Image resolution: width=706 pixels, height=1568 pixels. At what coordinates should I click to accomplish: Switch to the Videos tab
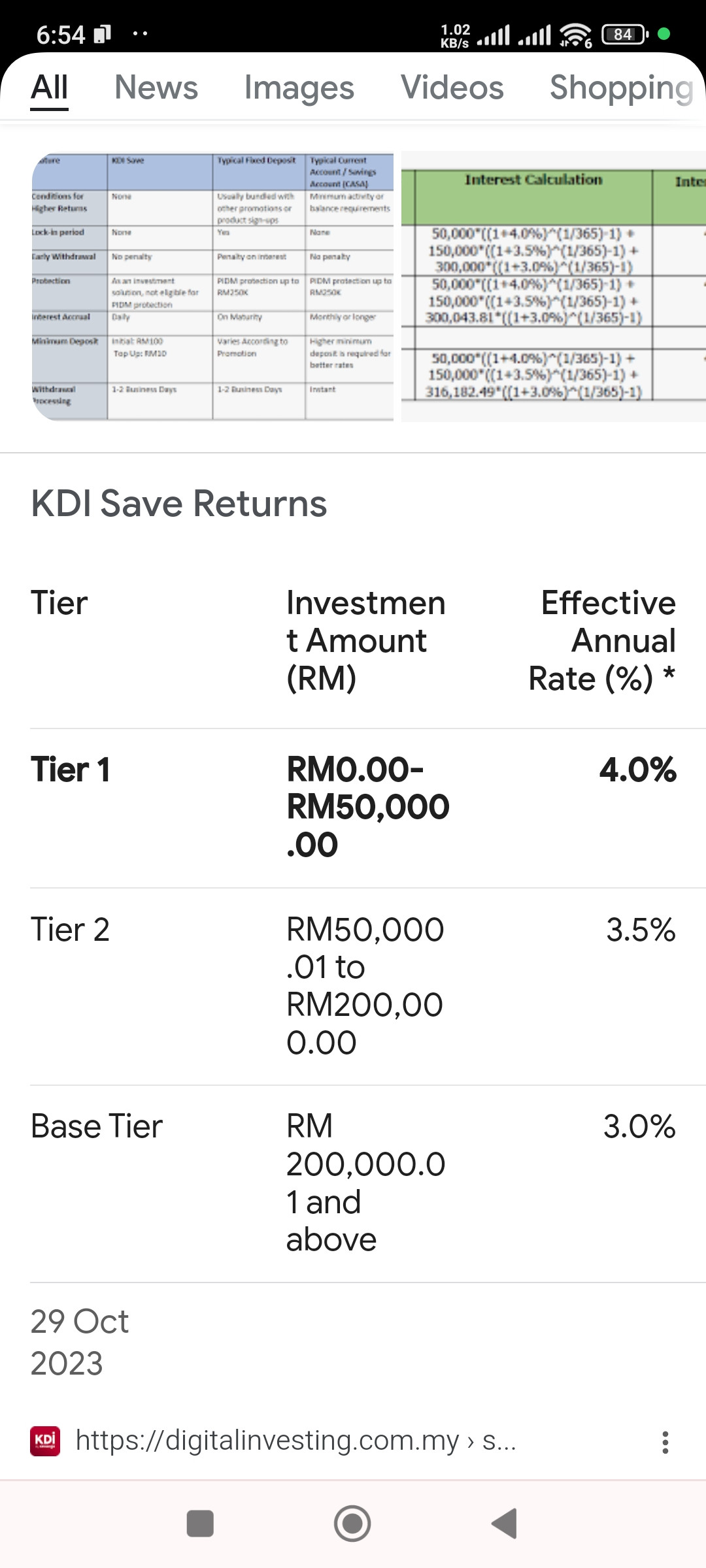point(452,88)
